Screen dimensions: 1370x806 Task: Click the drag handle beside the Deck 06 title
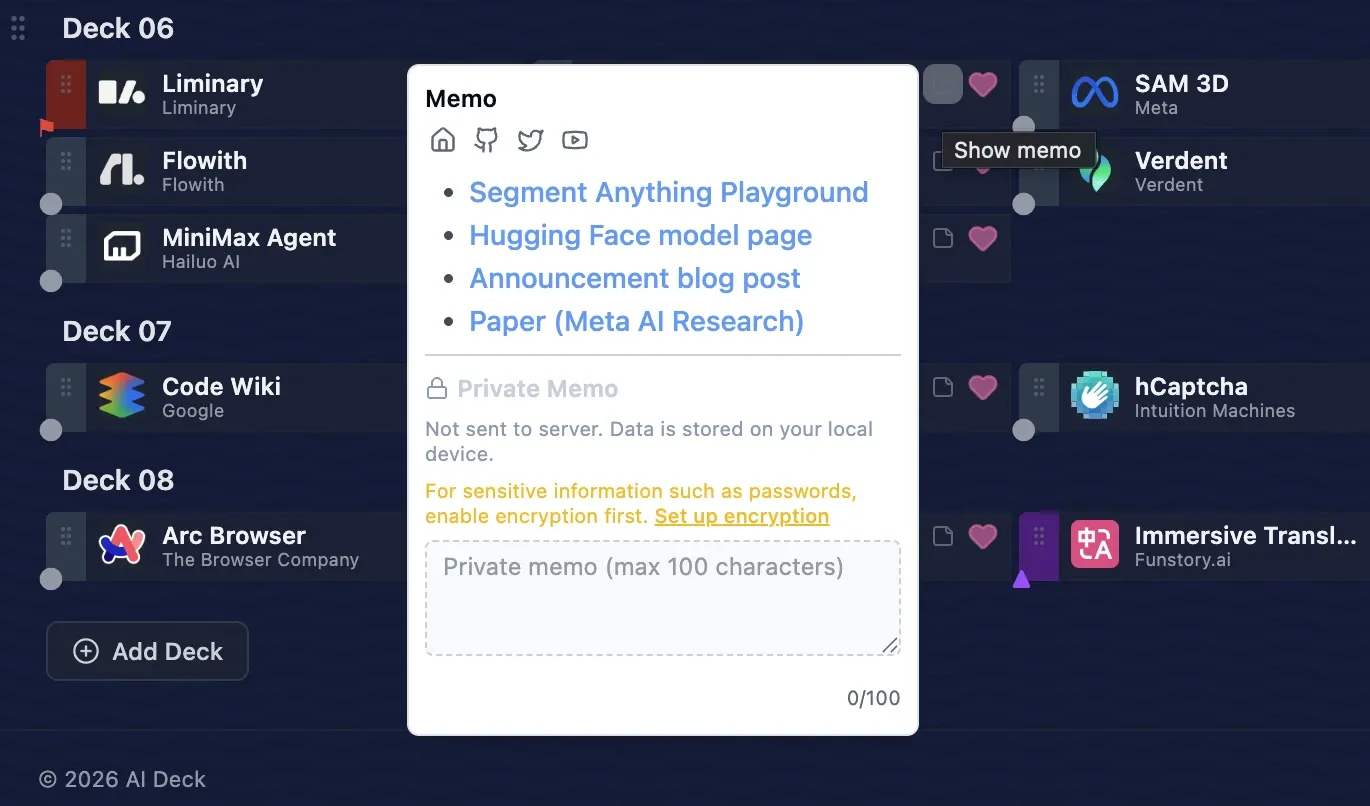[x=18, y=28]
